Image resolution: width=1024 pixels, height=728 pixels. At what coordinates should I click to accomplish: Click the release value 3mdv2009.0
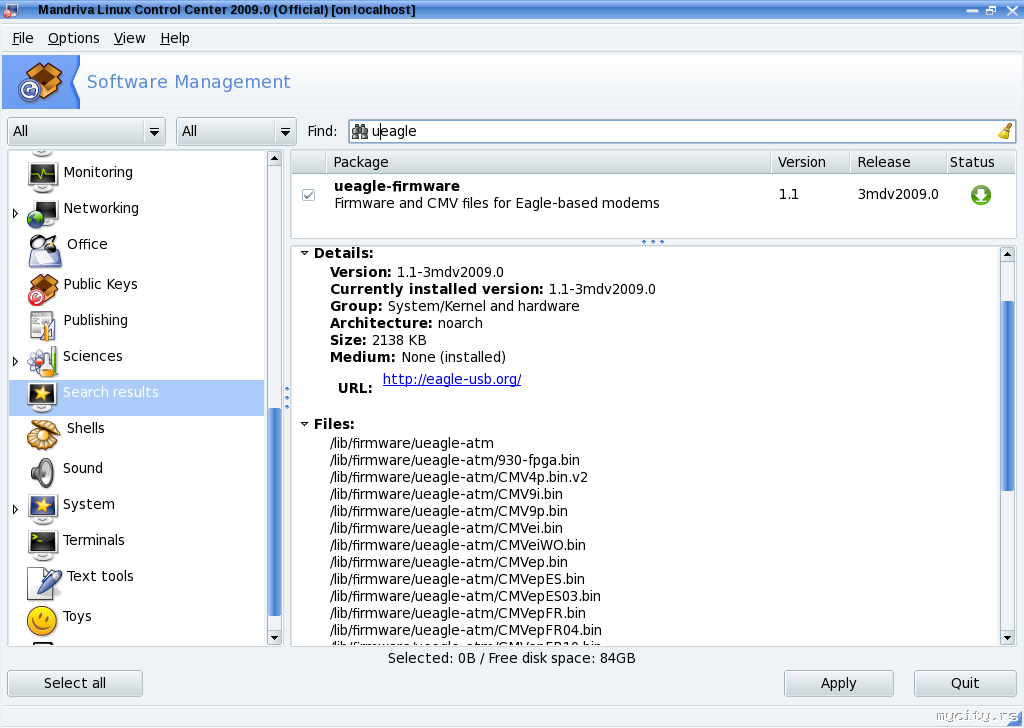[898, 195]
